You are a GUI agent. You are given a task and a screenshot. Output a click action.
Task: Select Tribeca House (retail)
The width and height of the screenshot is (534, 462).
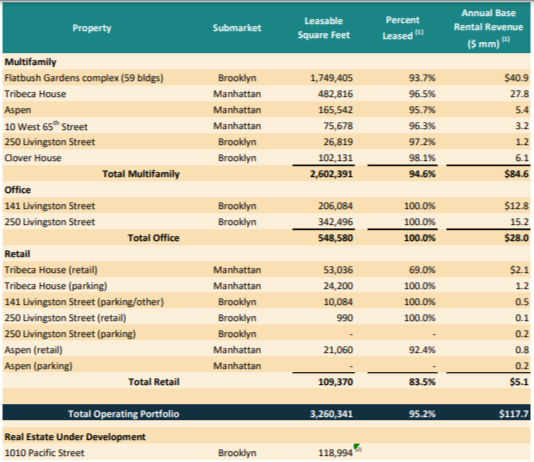click(51, 270)
